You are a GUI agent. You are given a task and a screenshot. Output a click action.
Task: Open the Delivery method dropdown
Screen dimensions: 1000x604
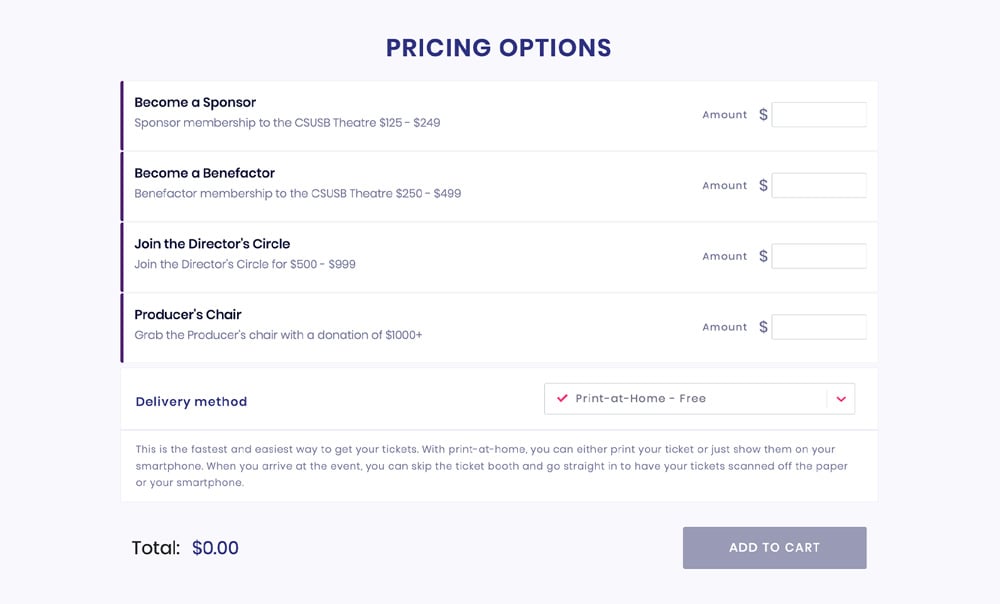pos(699,399)
